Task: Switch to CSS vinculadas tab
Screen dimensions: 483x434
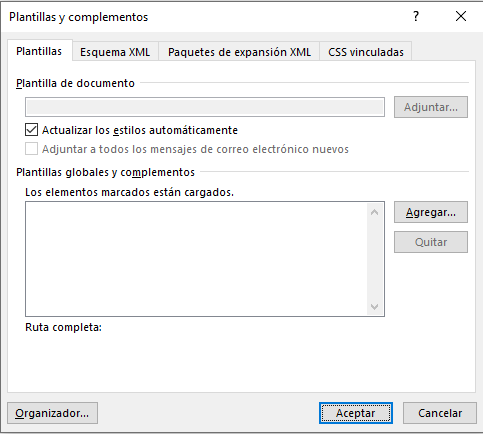Action: coord(366,52)
